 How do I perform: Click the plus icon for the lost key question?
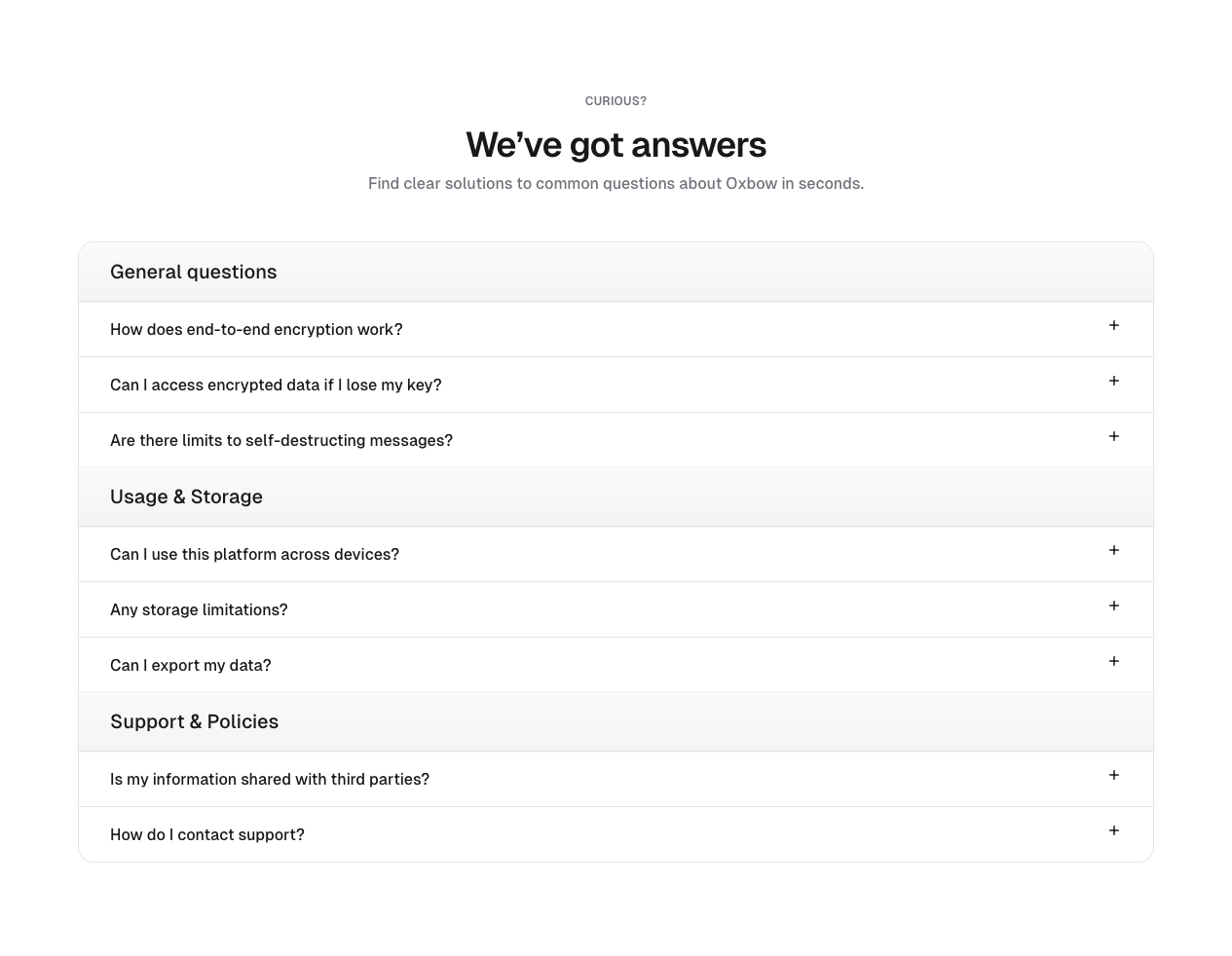[1113, 381]
